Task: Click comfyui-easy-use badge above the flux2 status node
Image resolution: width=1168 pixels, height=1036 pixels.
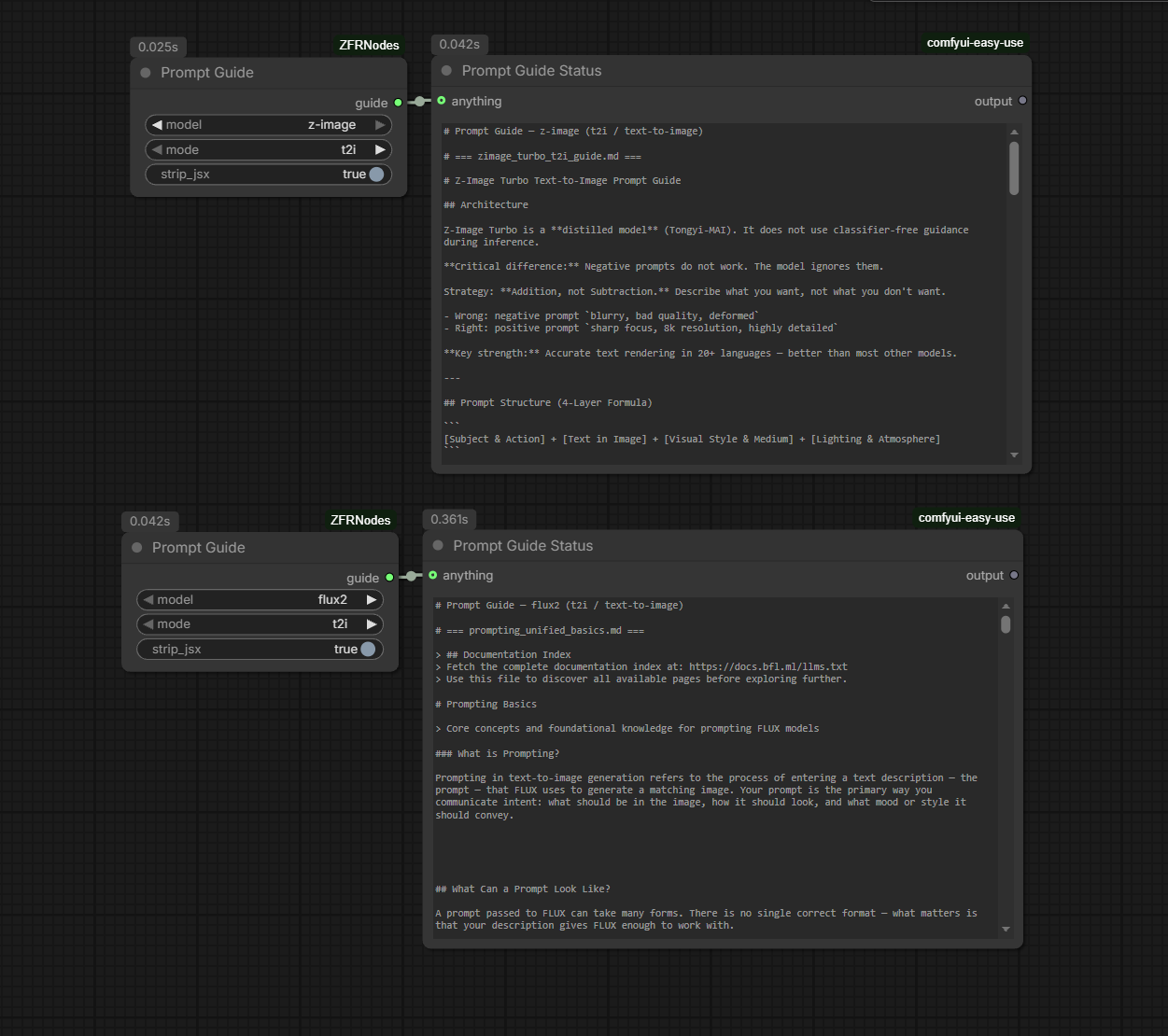Action: [x=966, y=518]
